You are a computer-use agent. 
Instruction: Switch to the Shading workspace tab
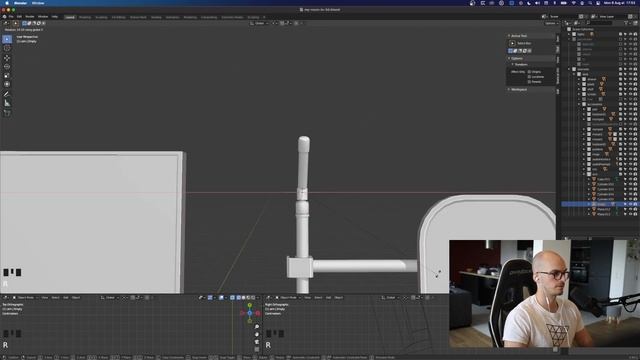156,17
